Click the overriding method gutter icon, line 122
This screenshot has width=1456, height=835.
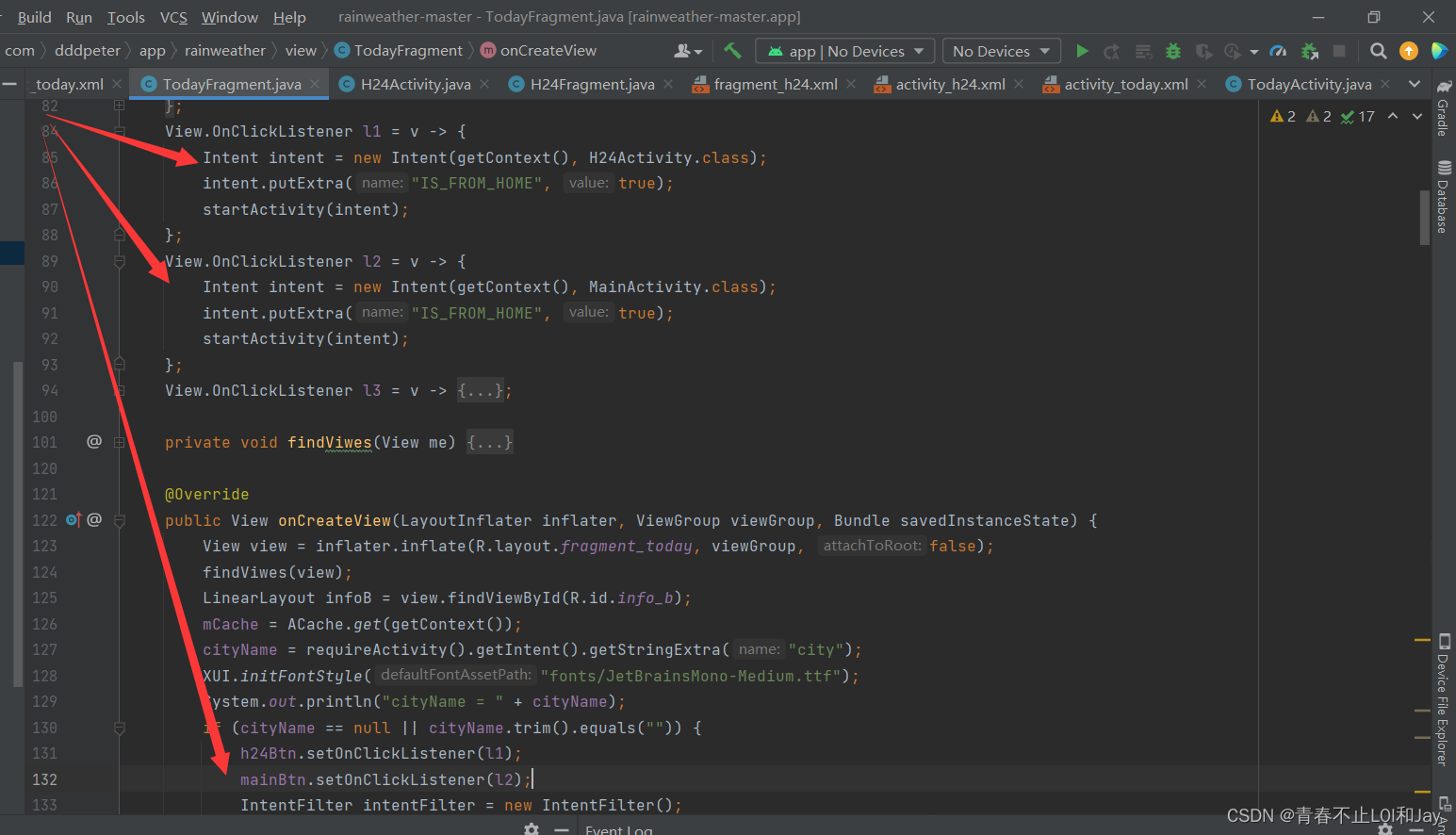[x=74, y=519]
